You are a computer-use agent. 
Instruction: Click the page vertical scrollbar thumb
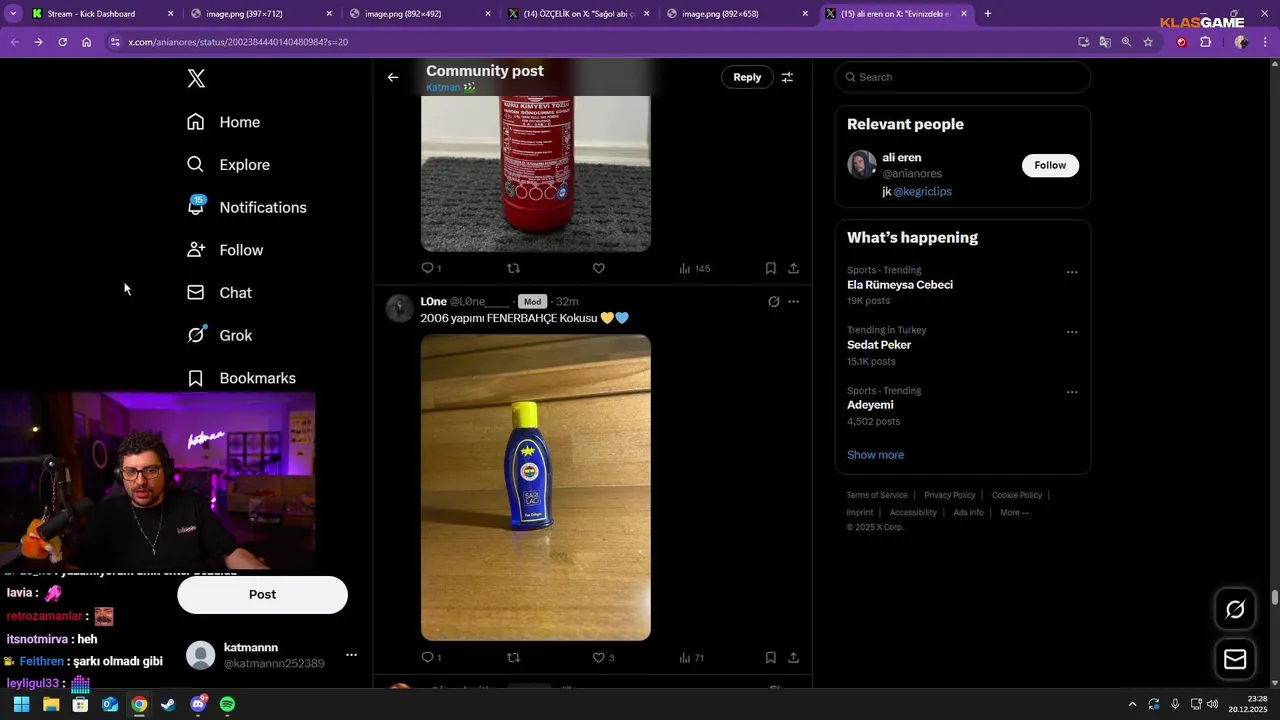point(1275,598)
